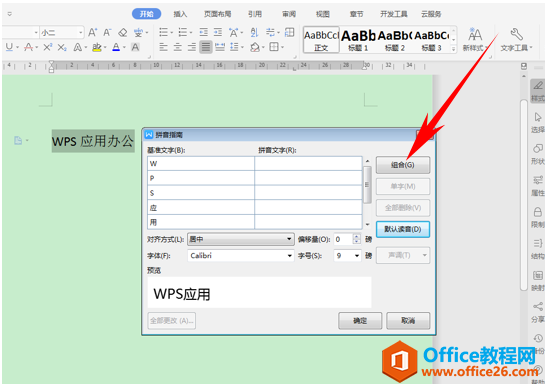Center align the paragraph
The height and width of the screenshot is (389, 545).
click(x=178, y=47)
